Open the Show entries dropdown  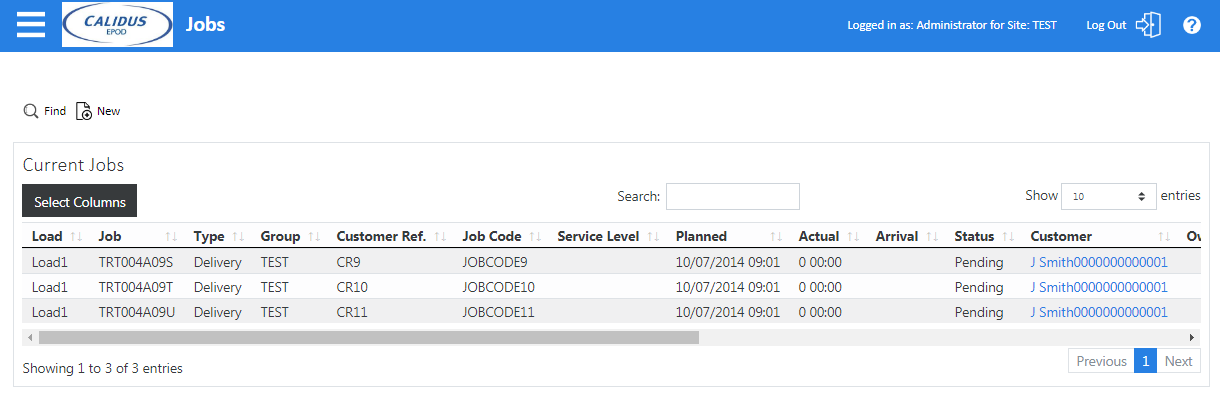1109,197
